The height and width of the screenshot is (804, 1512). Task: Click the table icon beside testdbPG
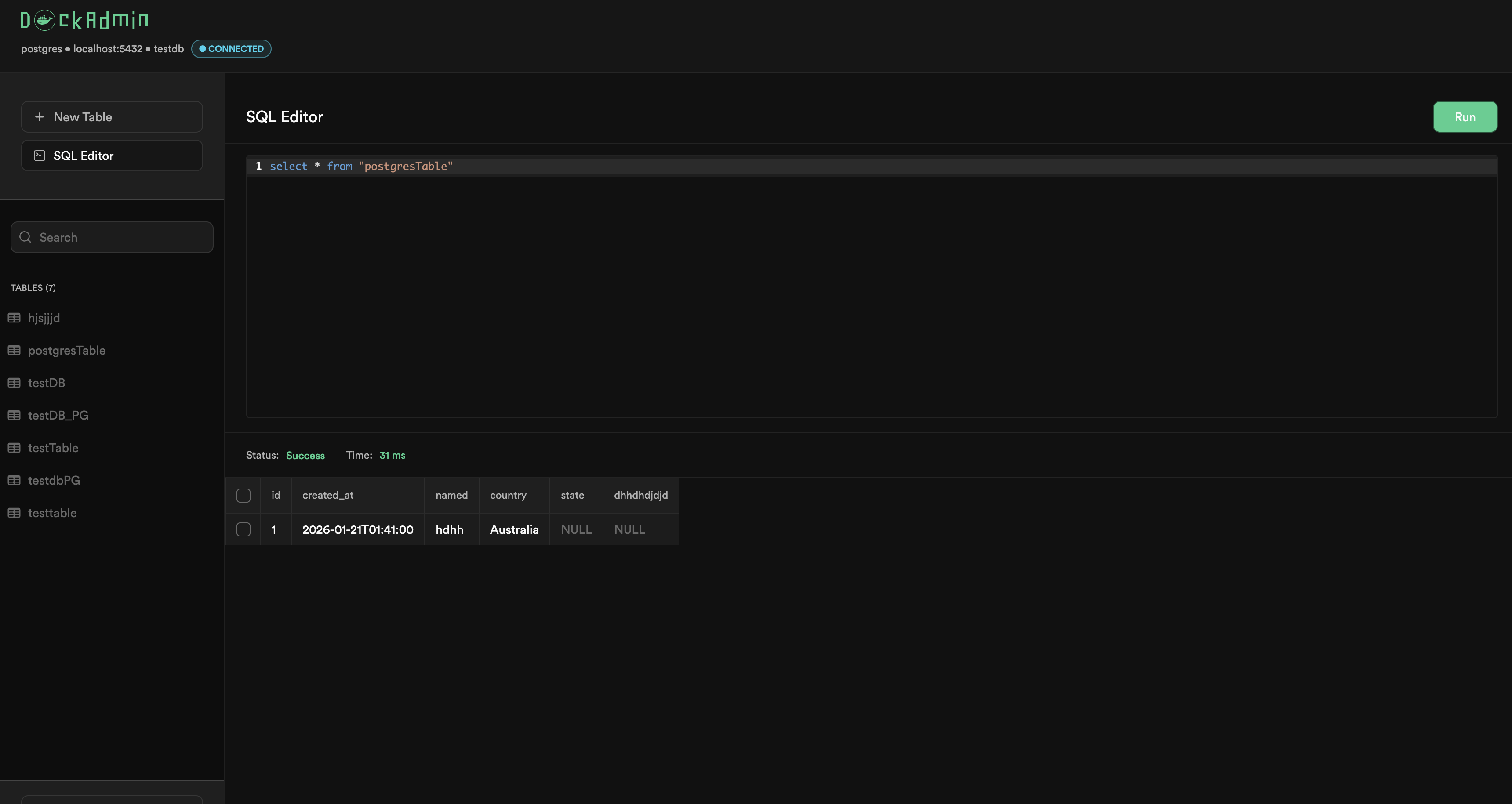(x=14, y=480)
